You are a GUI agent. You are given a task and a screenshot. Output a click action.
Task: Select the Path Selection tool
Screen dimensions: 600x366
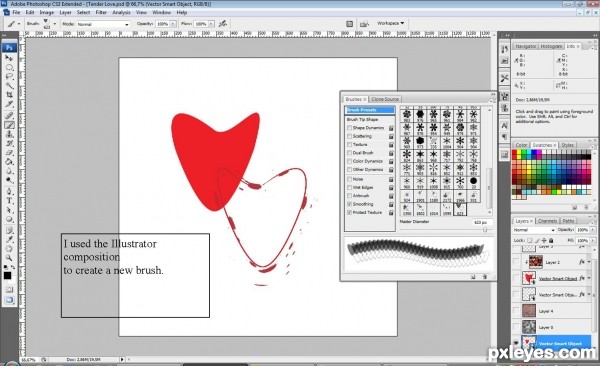coord(9,210)
